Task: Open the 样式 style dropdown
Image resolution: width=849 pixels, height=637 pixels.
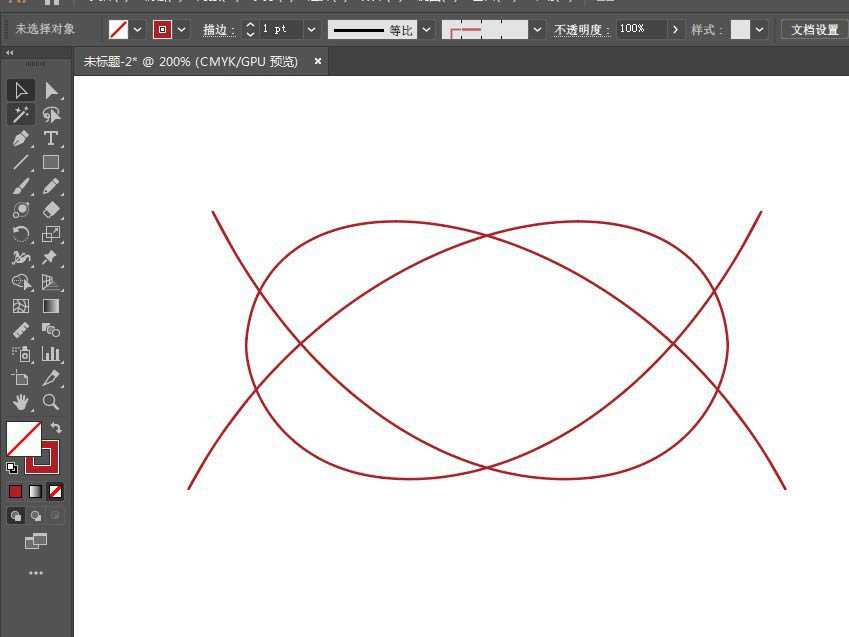Action: pos(759,29)
